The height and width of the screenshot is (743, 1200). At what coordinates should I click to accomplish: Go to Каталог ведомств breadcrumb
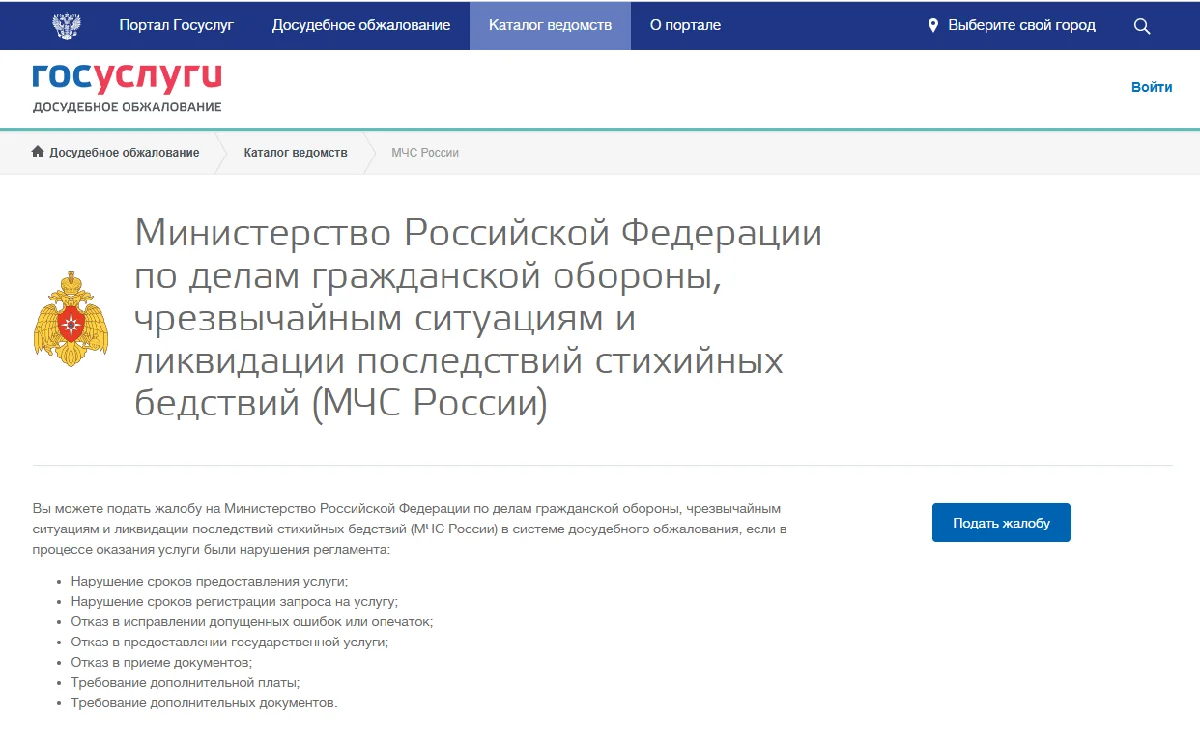pos(296,153)
